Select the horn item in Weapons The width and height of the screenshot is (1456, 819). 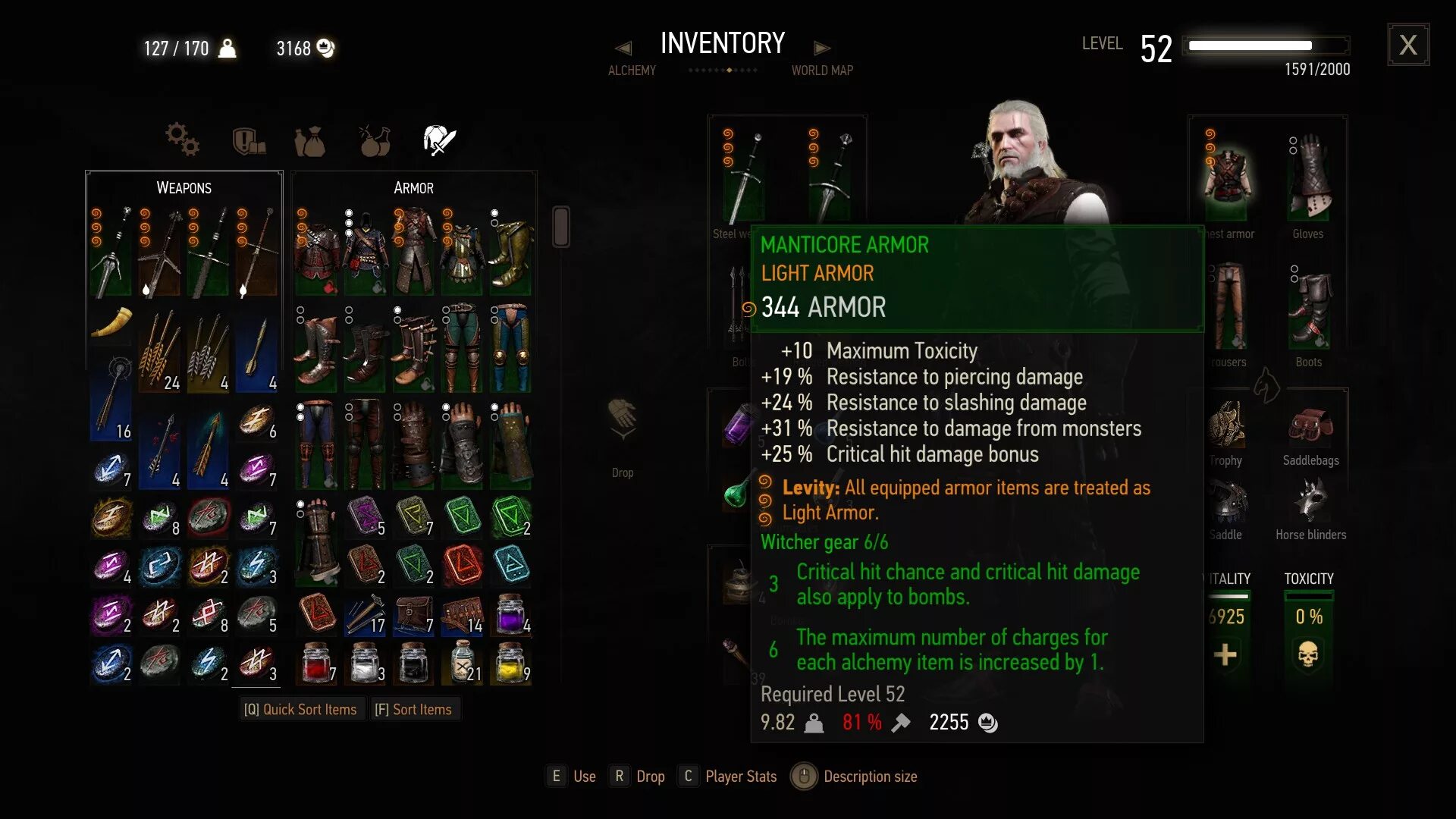(111, 322)
